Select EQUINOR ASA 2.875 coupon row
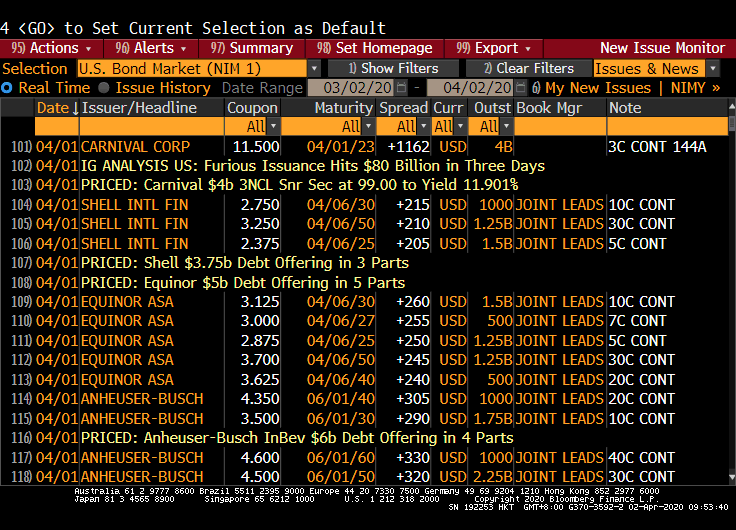 [x=364, y=341]
